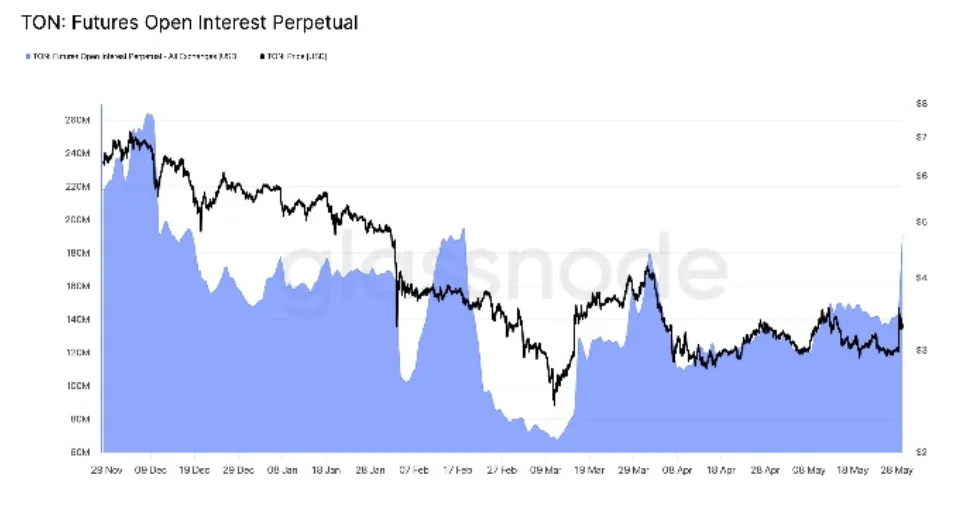Image resolution: width=963 pixels, height=506 pixels.
Task: Select the 28 May date on the x-axis
Action: pyautogui.click(x=897, y=468)
